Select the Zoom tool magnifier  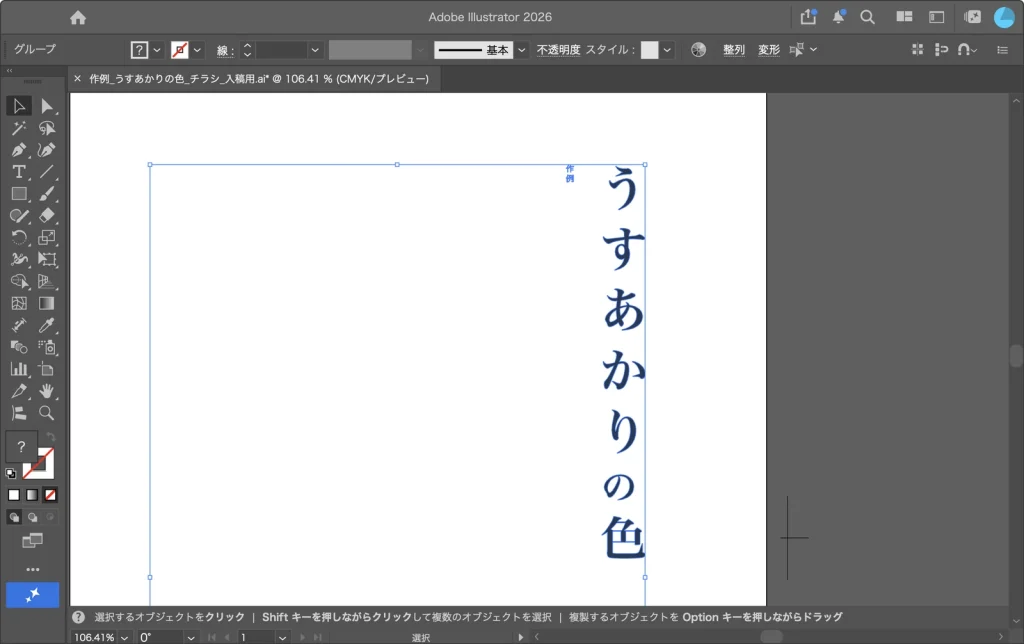click(x=46, y=413)
